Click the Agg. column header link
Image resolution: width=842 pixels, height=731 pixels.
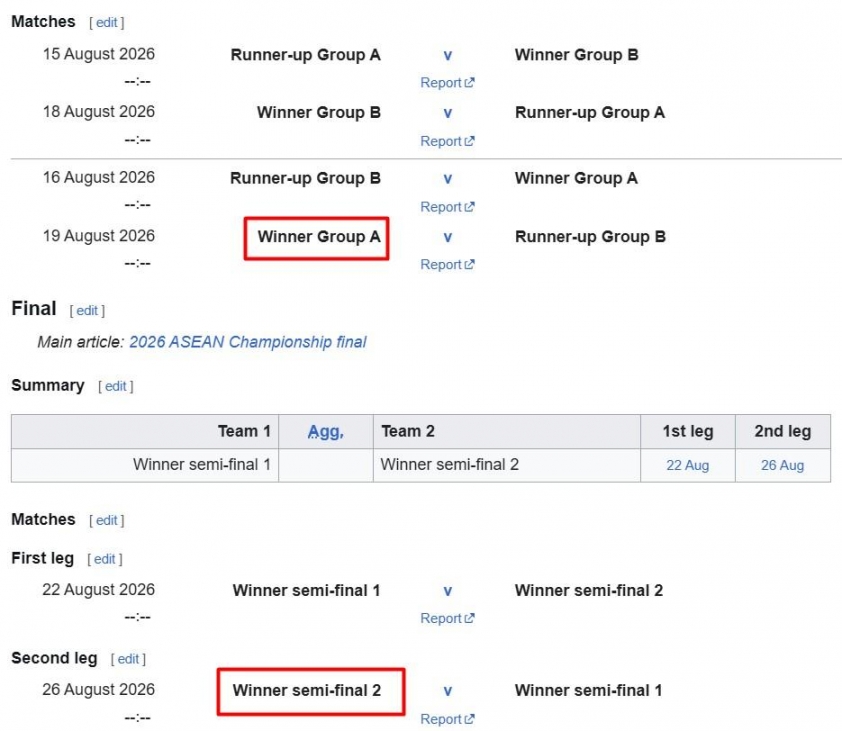325,431
